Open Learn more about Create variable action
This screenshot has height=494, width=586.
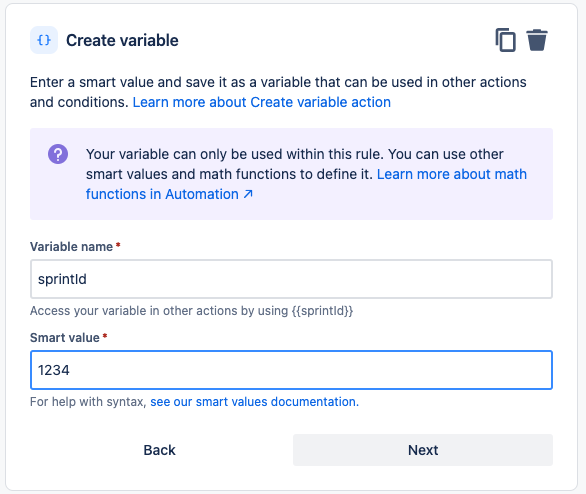[262, 102]
